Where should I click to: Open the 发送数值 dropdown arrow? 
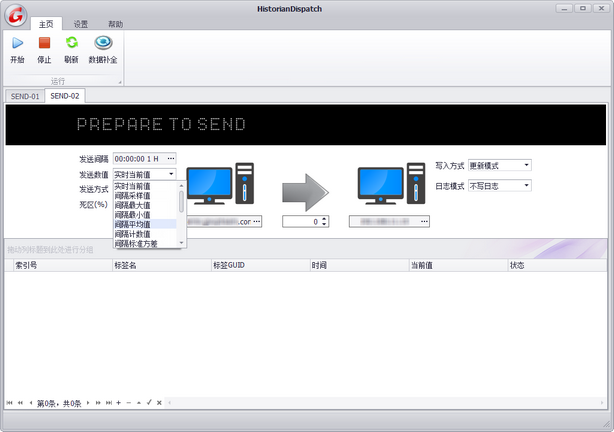click(171, 174)
